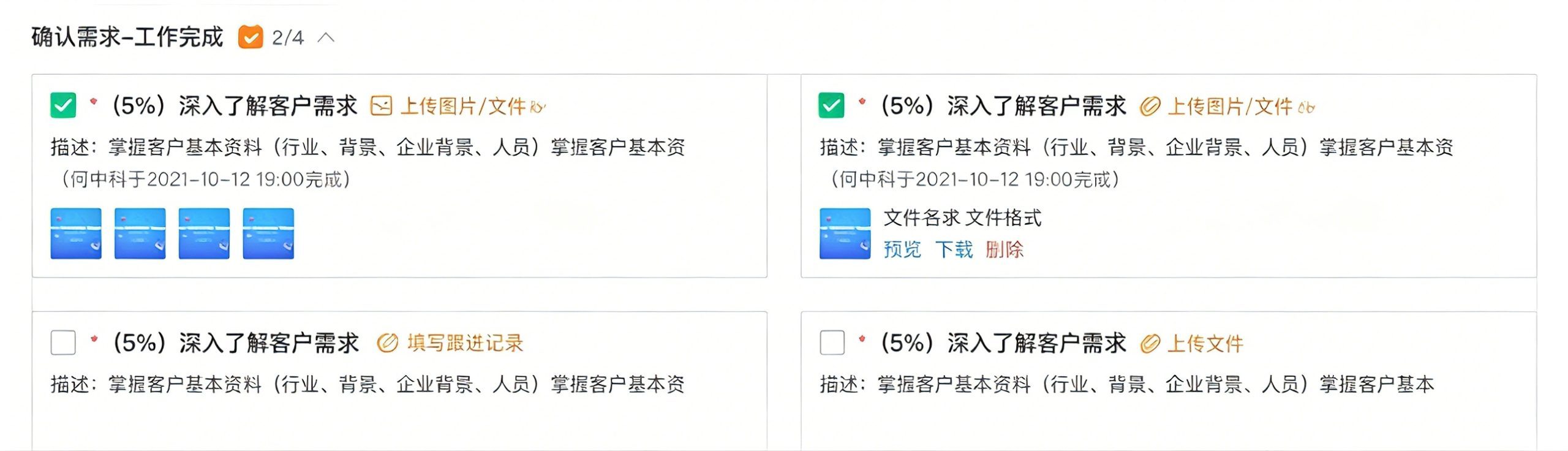The image size is (1568, 451).
Task: Open the 上传图片/文件 link beside the picture icon
Action: tap(463, 106)
